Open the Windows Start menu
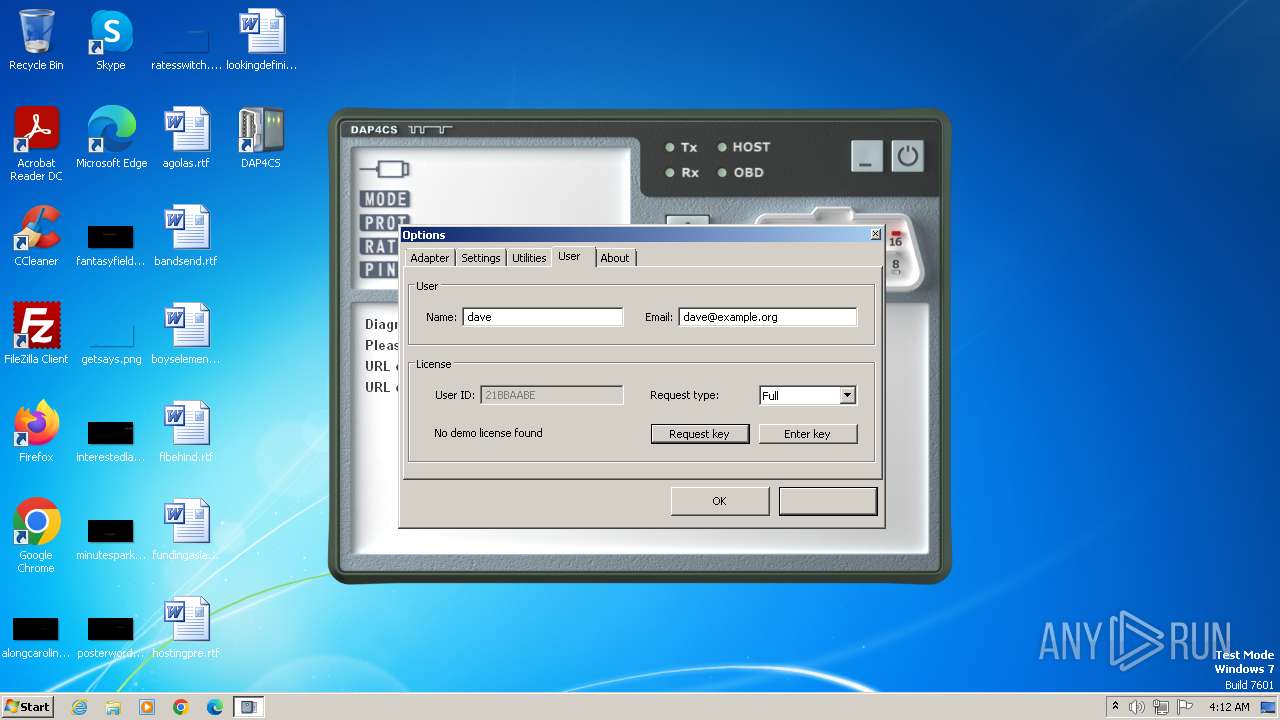The image size is (1280, 720). click(x=28, y=706)
